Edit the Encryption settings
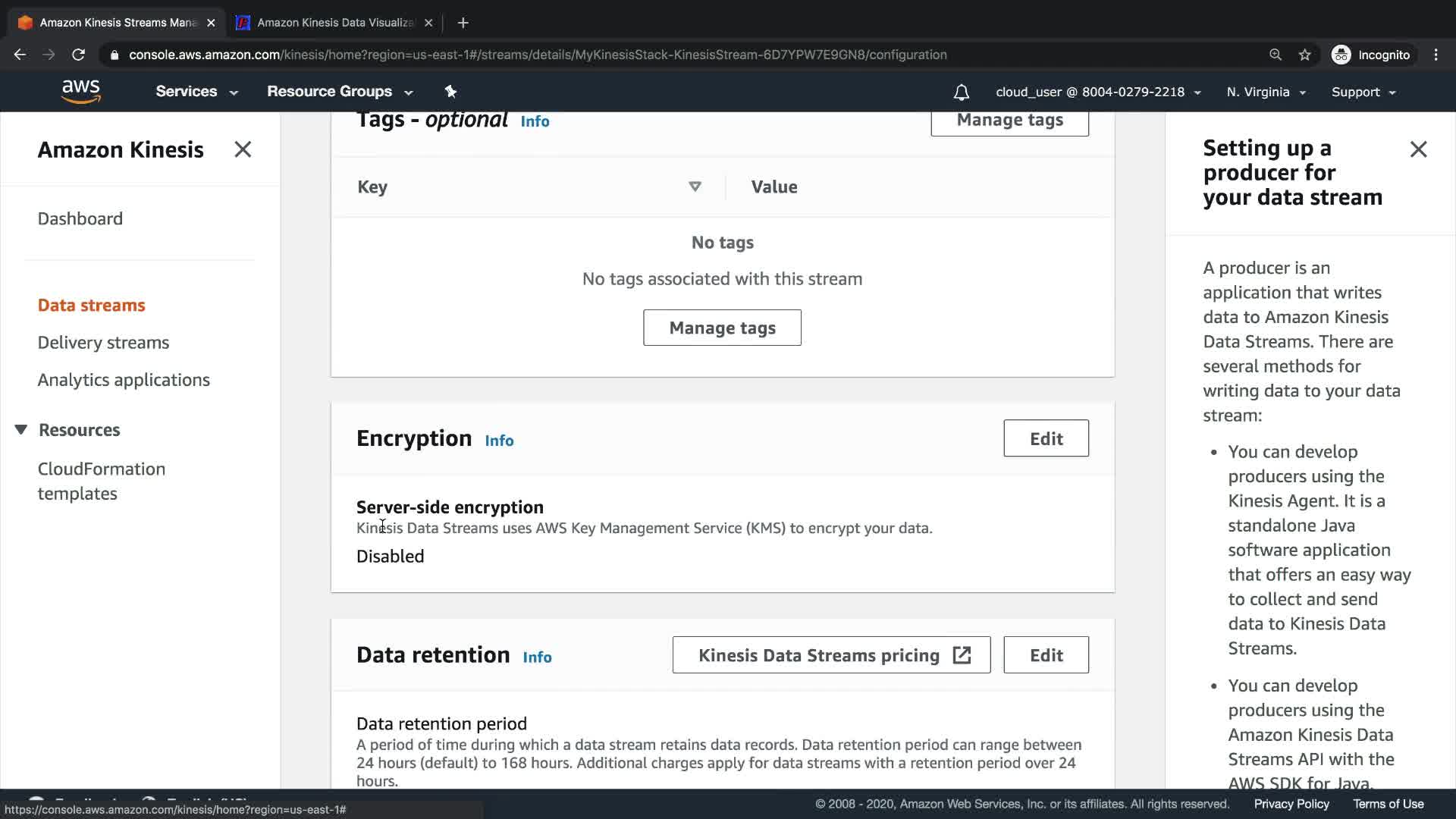This screenshot has height=819, width=1456. [1046, 438]
